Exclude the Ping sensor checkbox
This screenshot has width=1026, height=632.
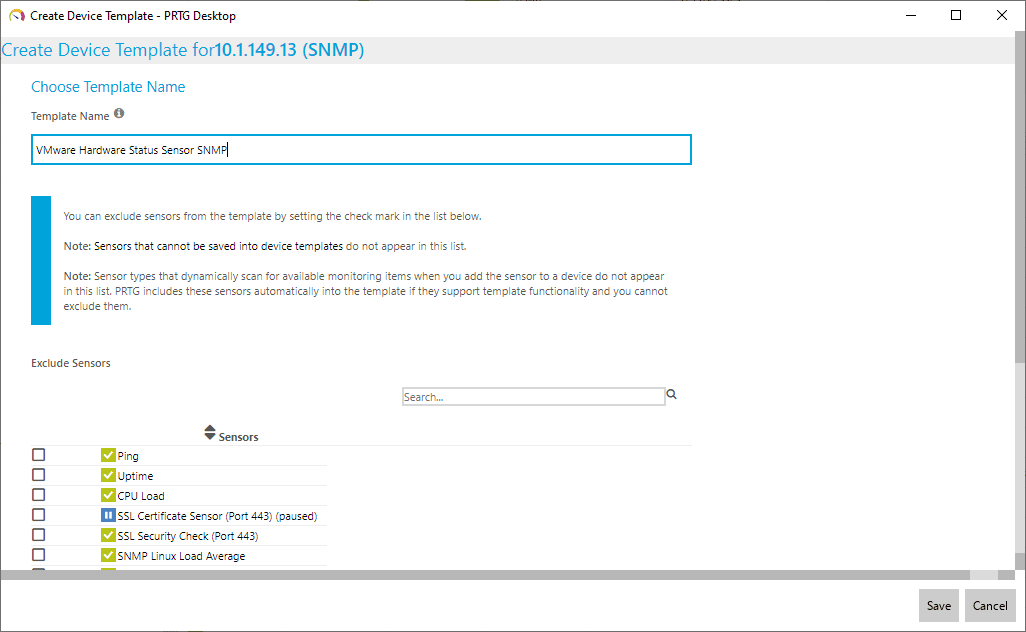39,455
